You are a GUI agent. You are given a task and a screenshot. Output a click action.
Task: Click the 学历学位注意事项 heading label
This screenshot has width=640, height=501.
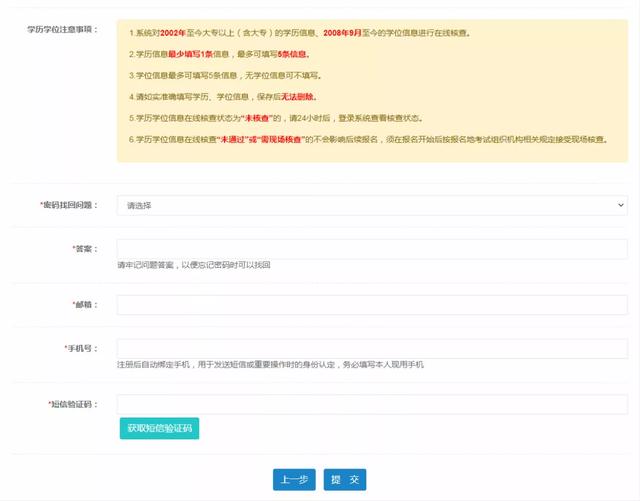pos(62,30)
